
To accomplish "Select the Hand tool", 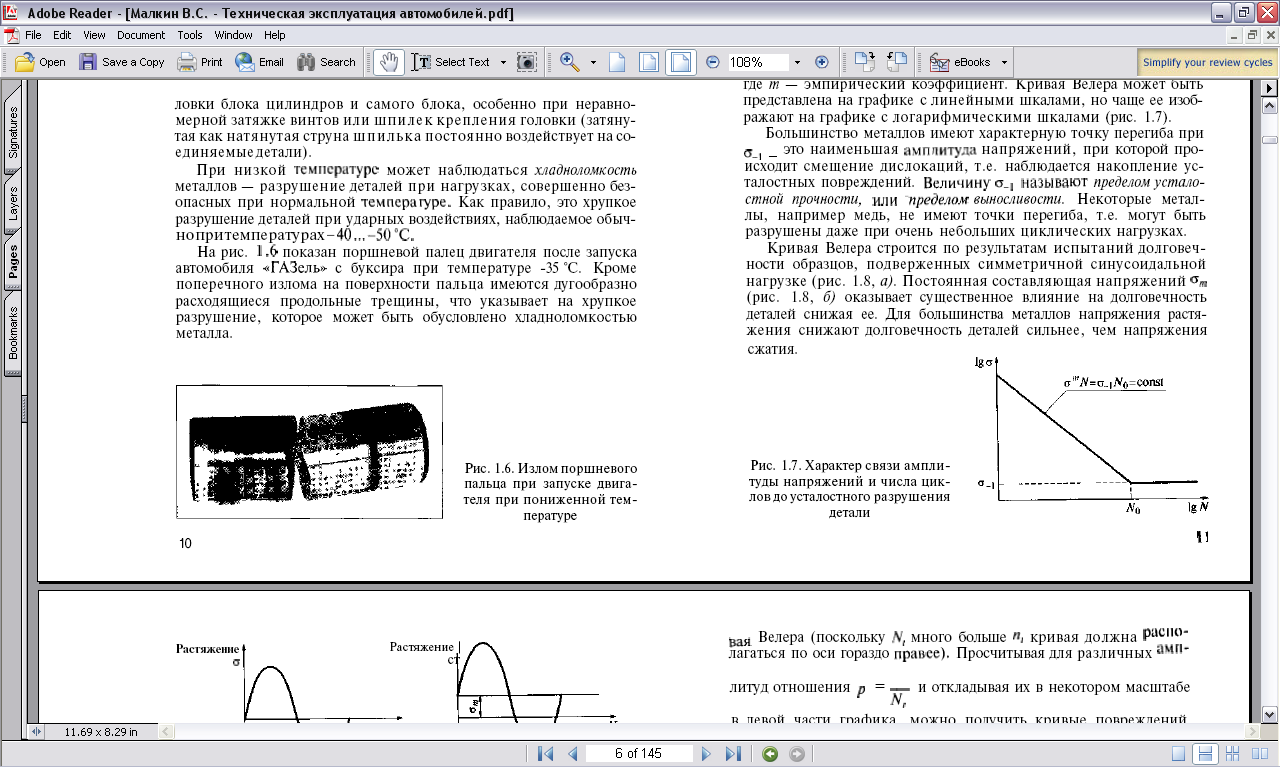I will 388,62.
